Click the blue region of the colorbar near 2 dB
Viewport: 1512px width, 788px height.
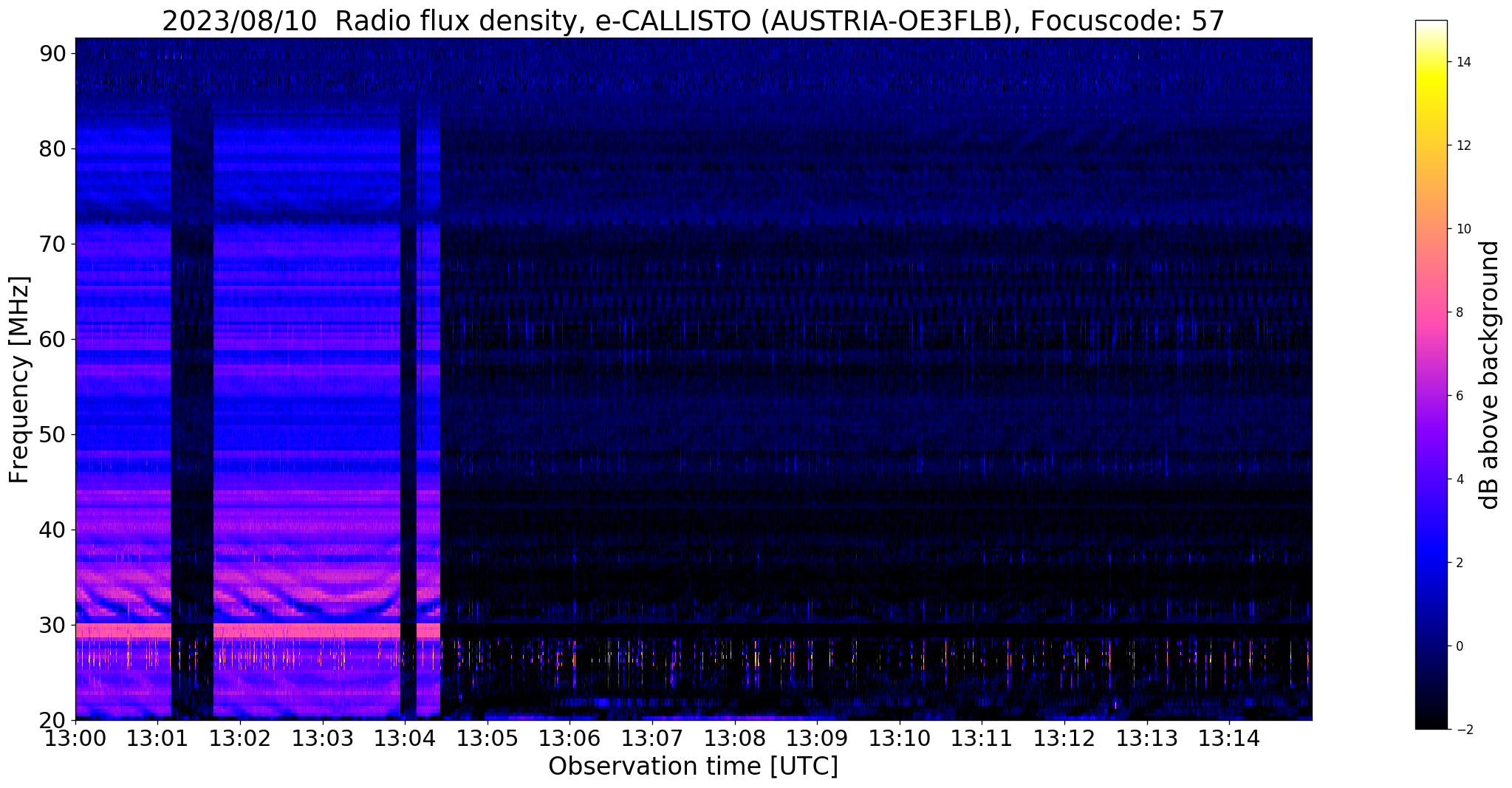click(1431, 563)
